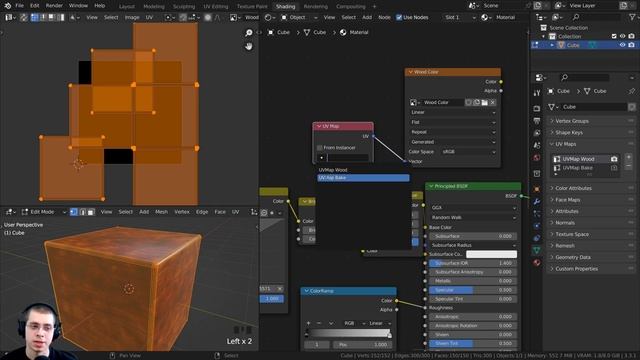Open the World properties tab
This screenshot has width=640, height=360.
[537, 158]
